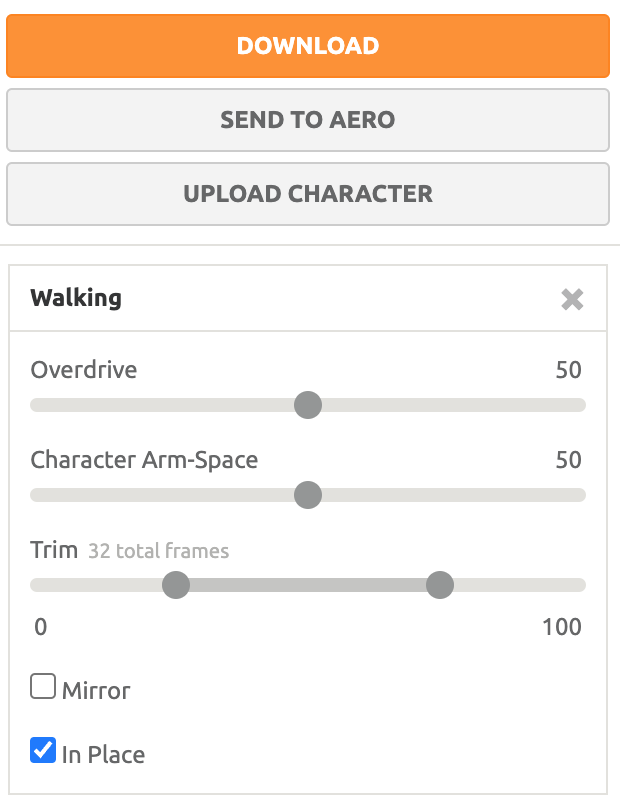Uncheck the In Place checkbox
Screen dimensions: 620x808
click(x=43, y=750)
